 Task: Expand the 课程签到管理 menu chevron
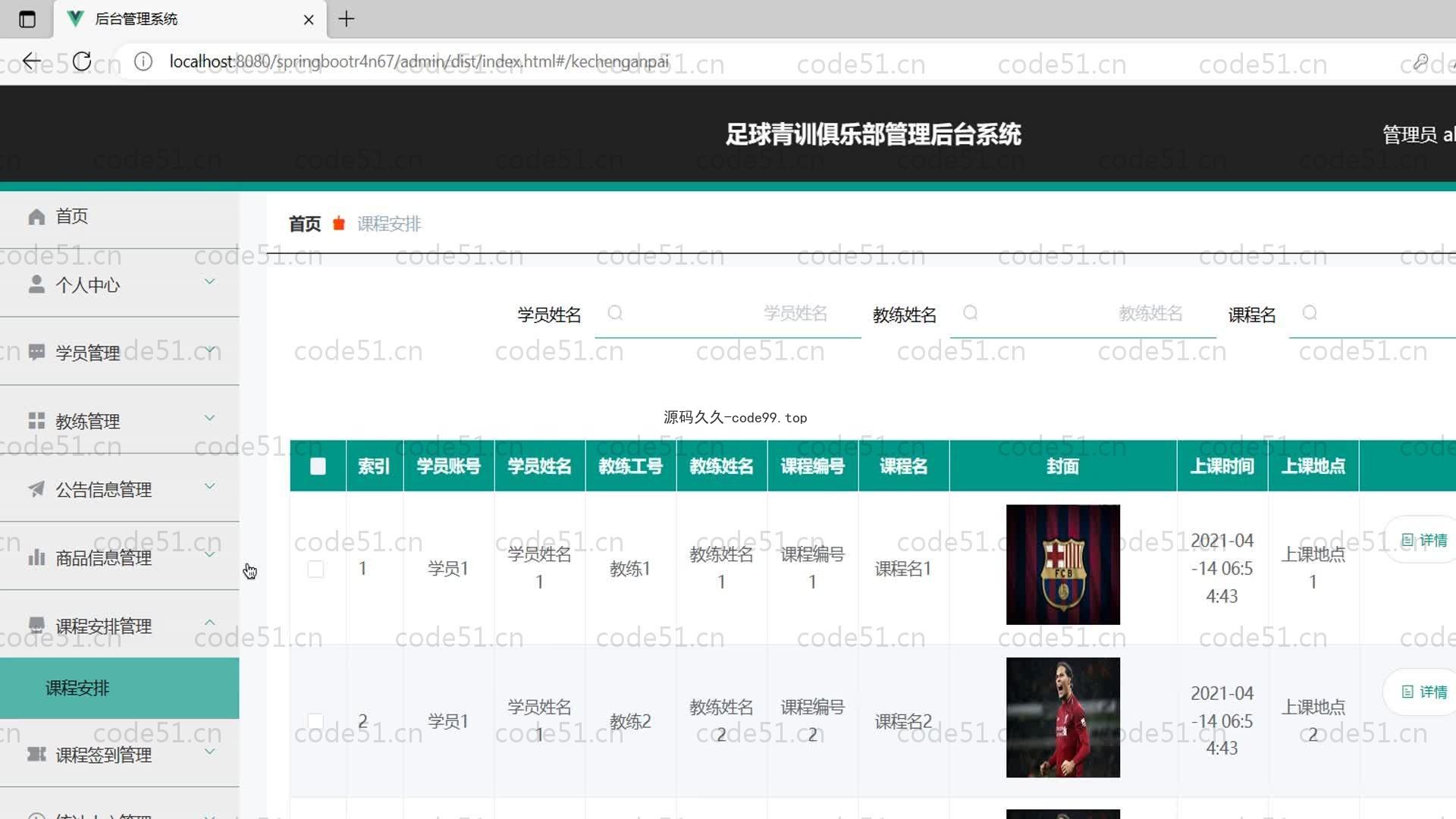click(210, 752)
